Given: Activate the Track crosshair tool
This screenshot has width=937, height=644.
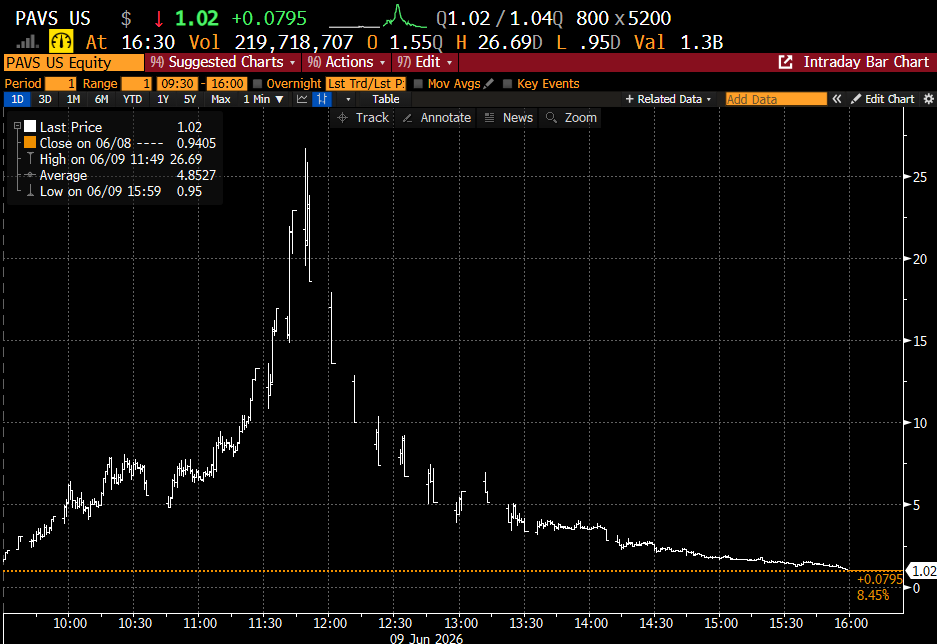Looking at the screenshot, I should tap(363, 118).
